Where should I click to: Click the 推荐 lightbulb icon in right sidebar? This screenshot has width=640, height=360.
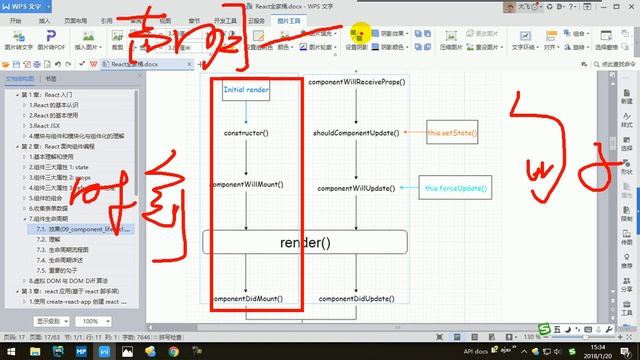[x=627, y=261]
